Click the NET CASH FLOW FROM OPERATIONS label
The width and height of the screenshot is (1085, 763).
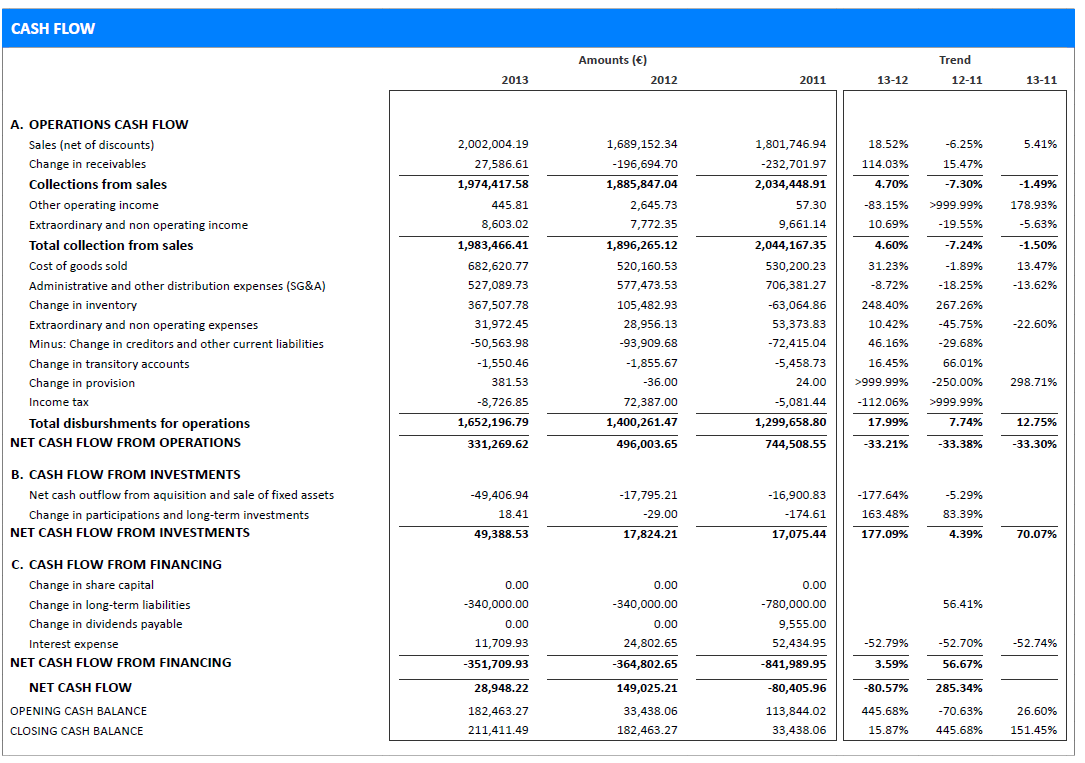pyautogui.click(x=125, y=443)
